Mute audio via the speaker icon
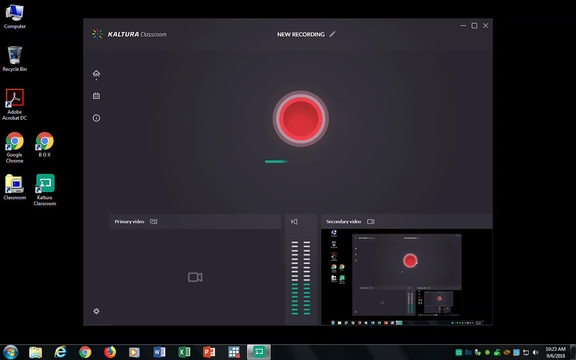Image resolution: width=576 pixels, height=360 pixels. (x=294, y=222)
